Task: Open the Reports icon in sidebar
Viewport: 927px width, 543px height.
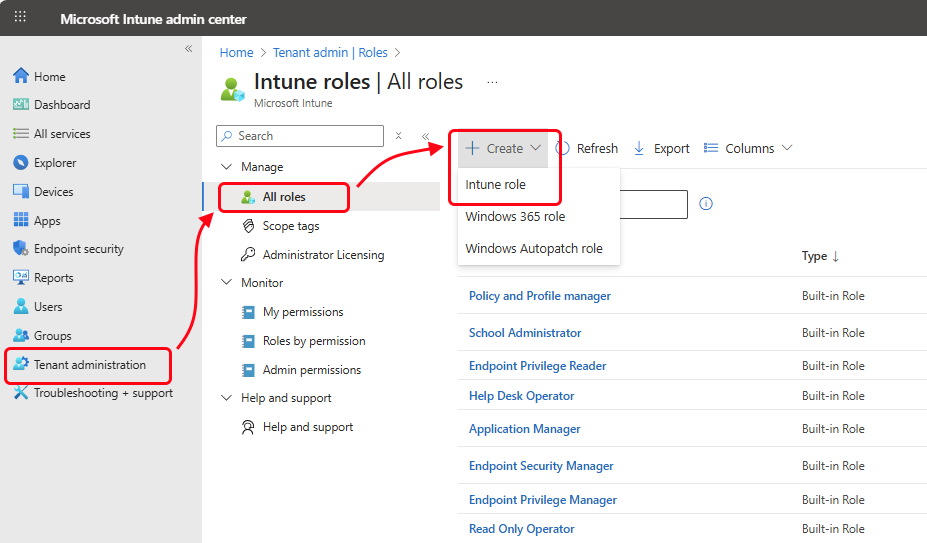Action: pyautogui.click(x=21, y=278)
